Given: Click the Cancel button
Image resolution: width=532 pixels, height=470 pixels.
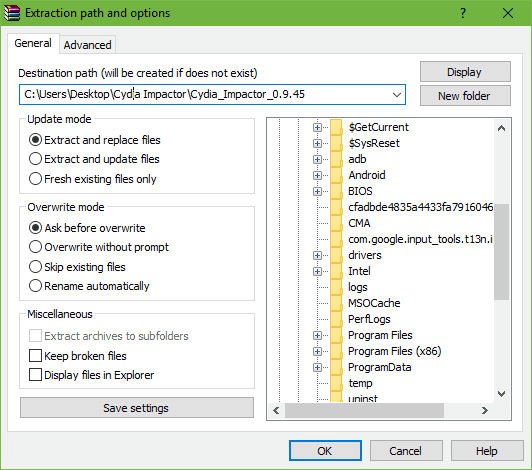Looking at the screenshot, I should pos(406,451).
